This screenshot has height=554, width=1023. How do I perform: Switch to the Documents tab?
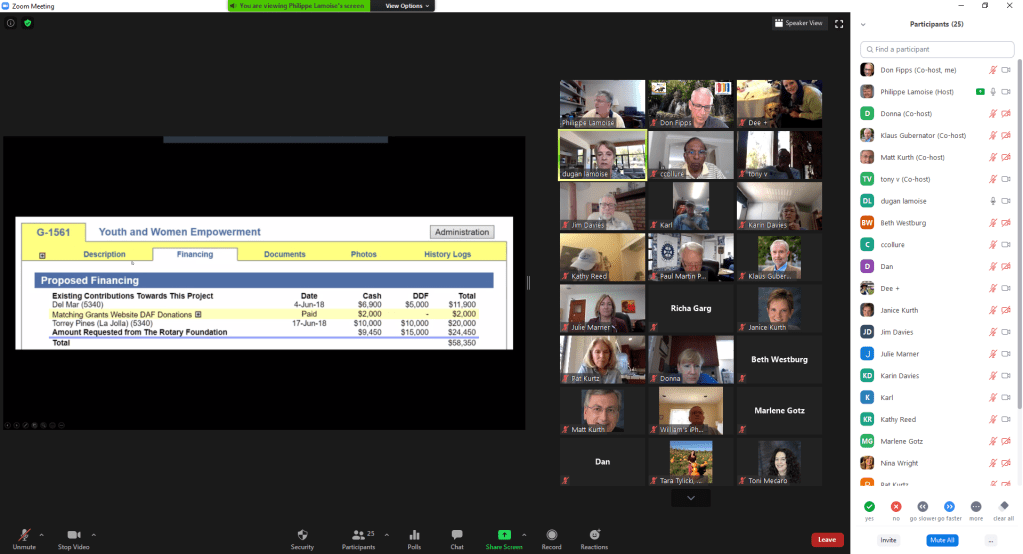tap(284, 254)
